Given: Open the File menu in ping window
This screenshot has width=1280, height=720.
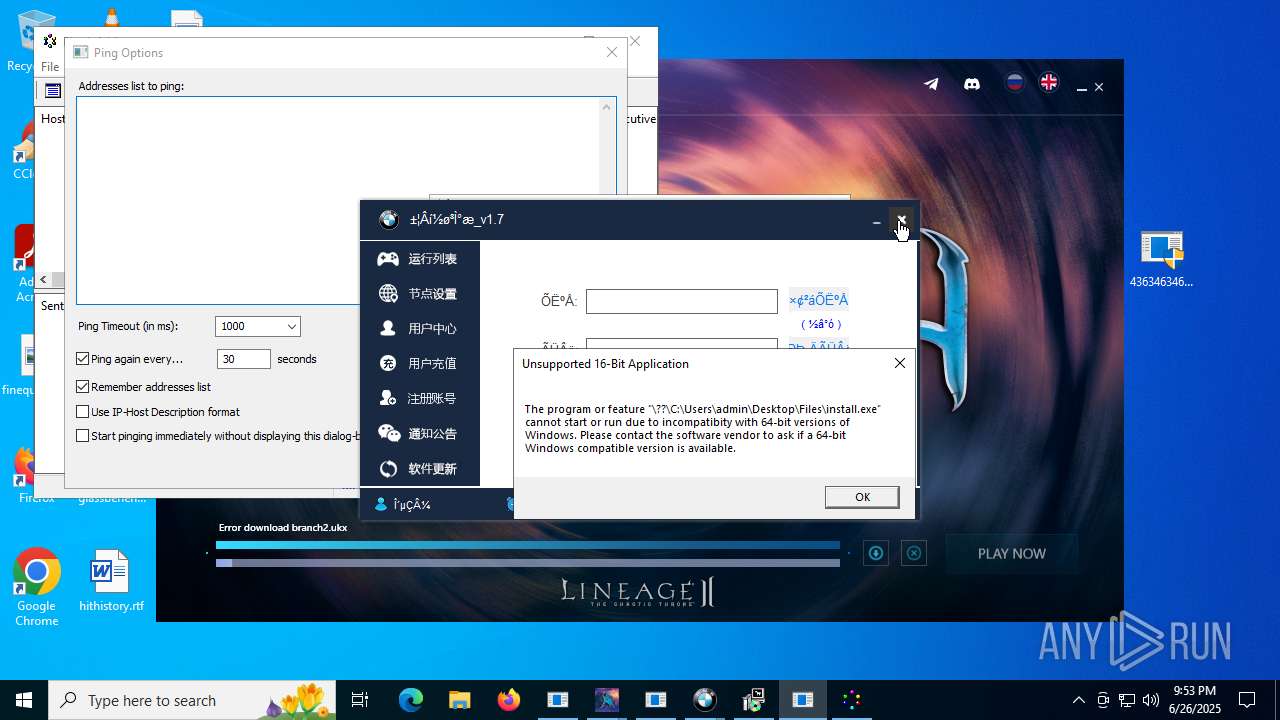Looking at the screenshot, I should [49, 67].
